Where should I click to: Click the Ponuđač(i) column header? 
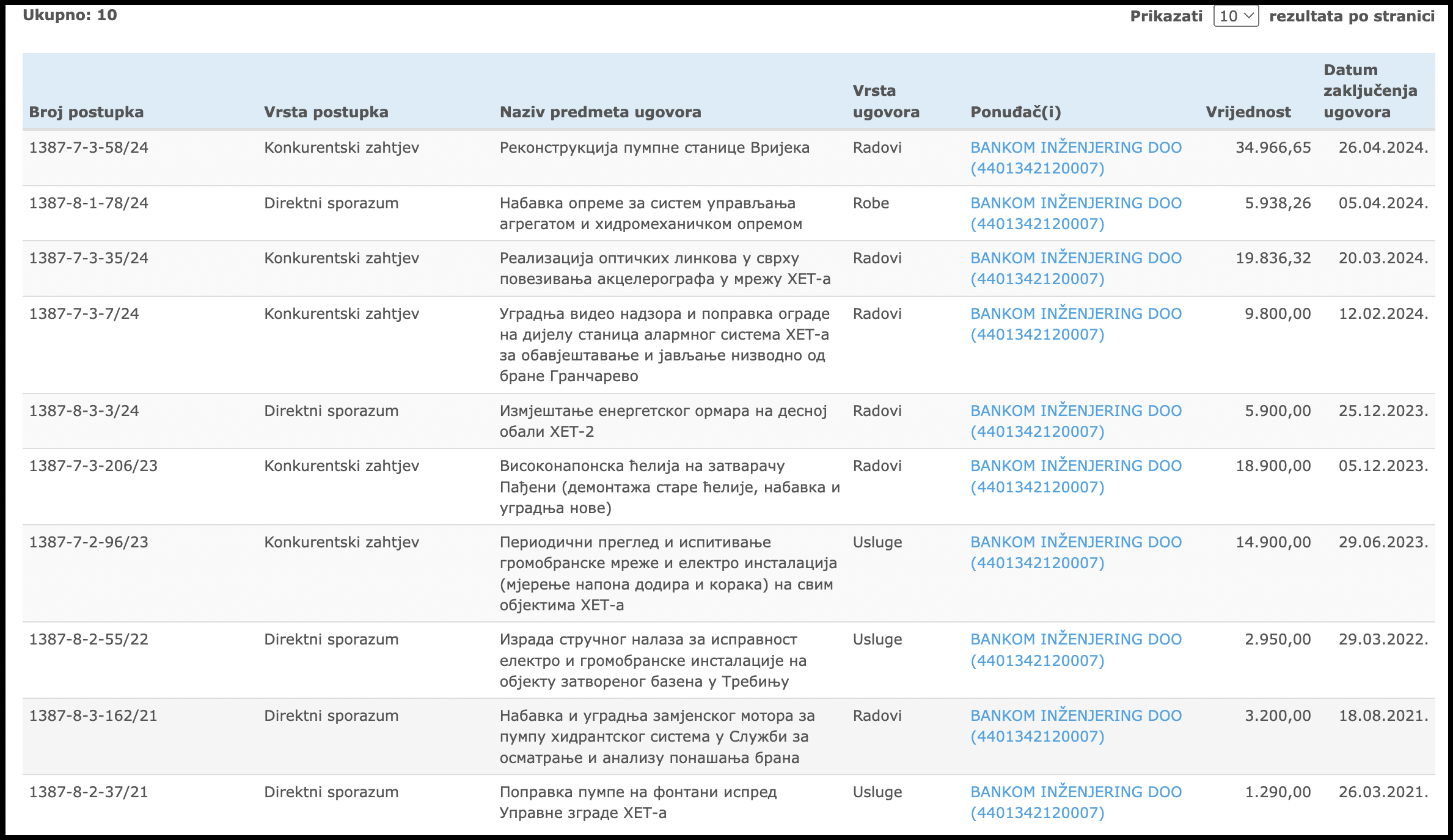pos(1016,112)
